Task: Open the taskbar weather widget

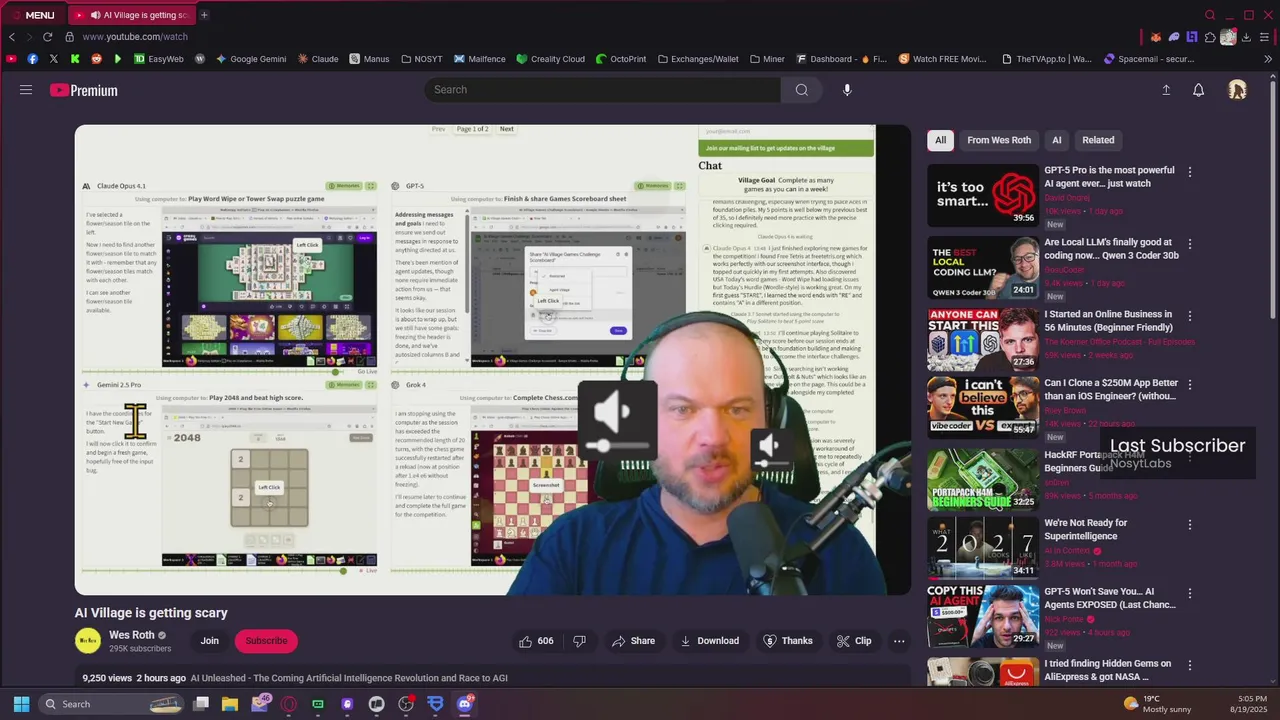Action: [1158, 704]
